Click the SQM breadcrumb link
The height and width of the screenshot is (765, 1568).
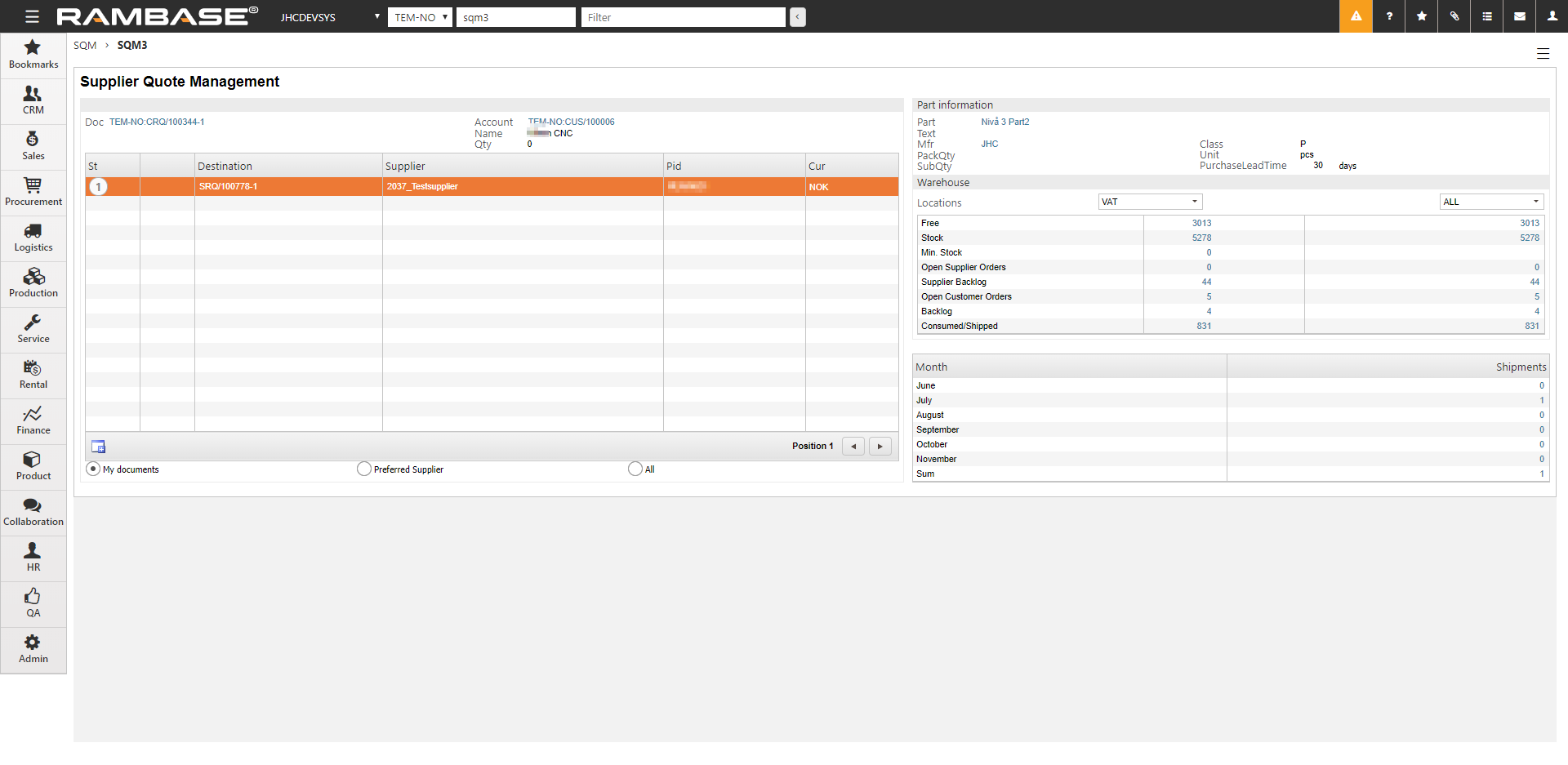pos(85,46)
